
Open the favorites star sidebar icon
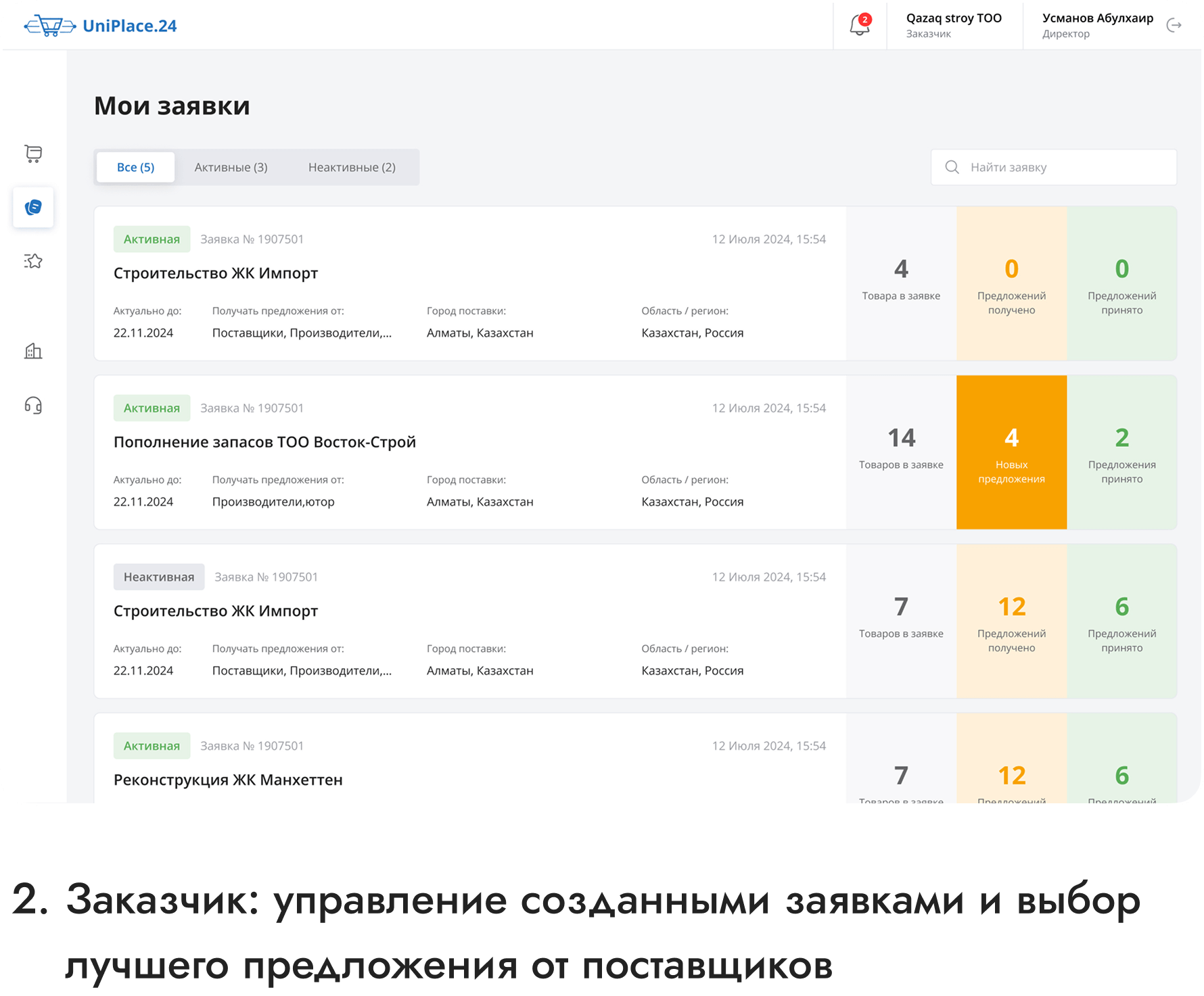pyautogui.click(x=33, y=261)
